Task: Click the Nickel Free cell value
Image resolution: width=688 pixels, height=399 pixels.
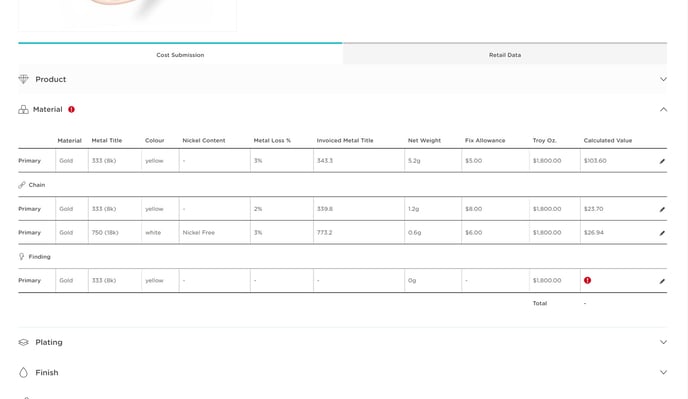Action: [198, 233]
